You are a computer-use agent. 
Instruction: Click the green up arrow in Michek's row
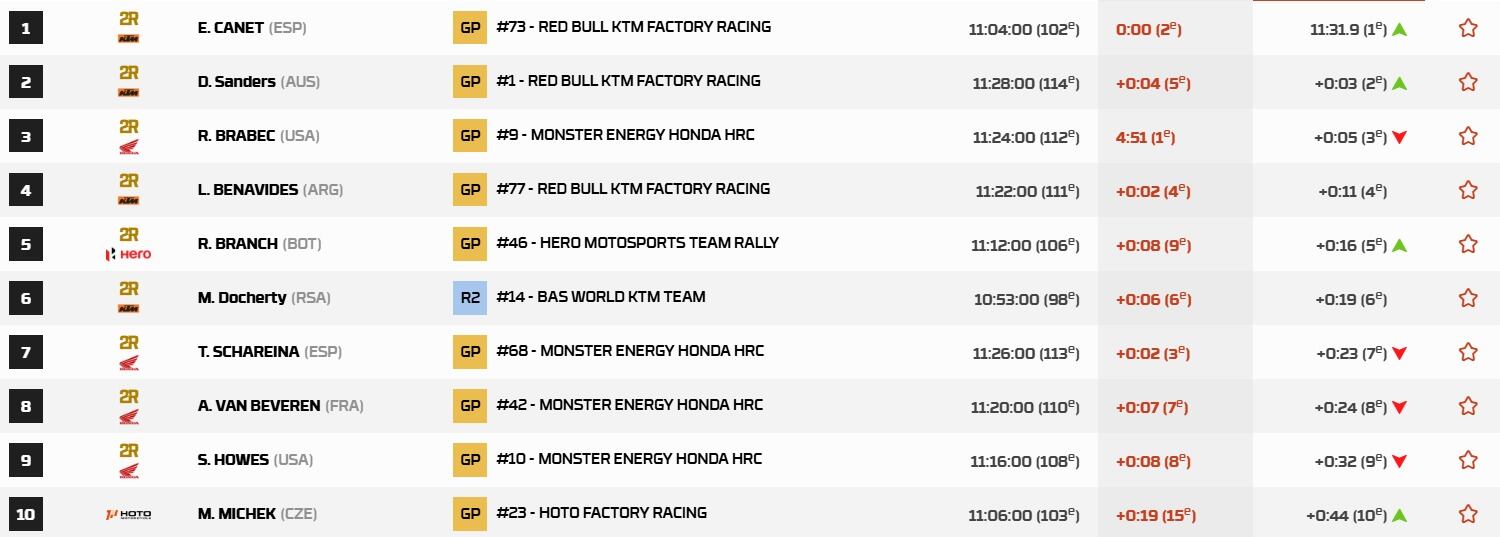(1400, 515)
